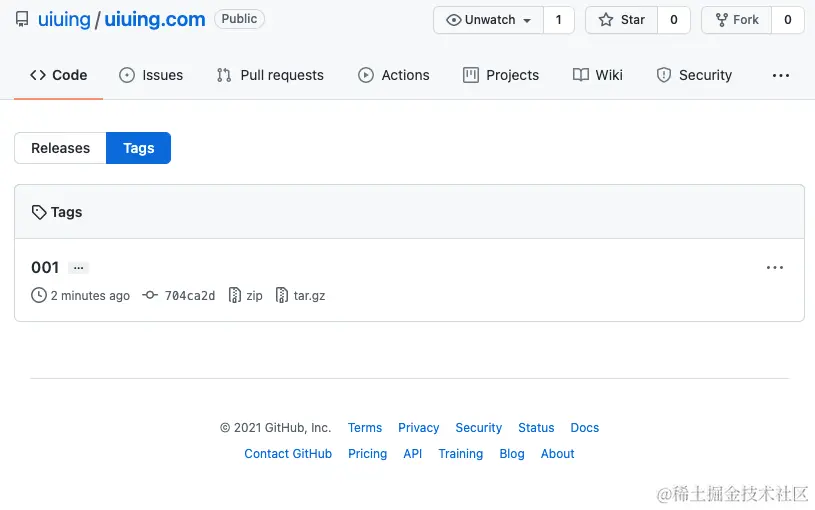Click the clock icon beside 2 minutes ago

pyautogui.click(x=39, y=295)
